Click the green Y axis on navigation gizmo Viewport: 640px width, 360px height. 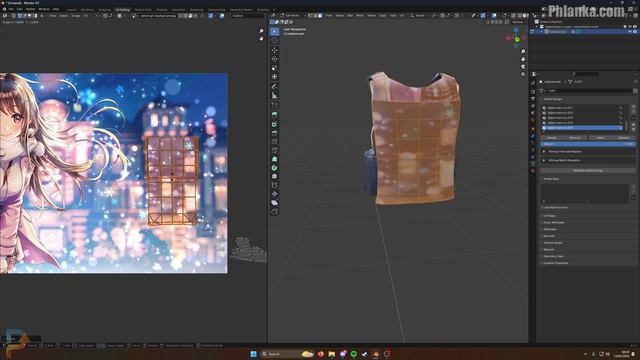pyautogui.click(x=517, y=40)
